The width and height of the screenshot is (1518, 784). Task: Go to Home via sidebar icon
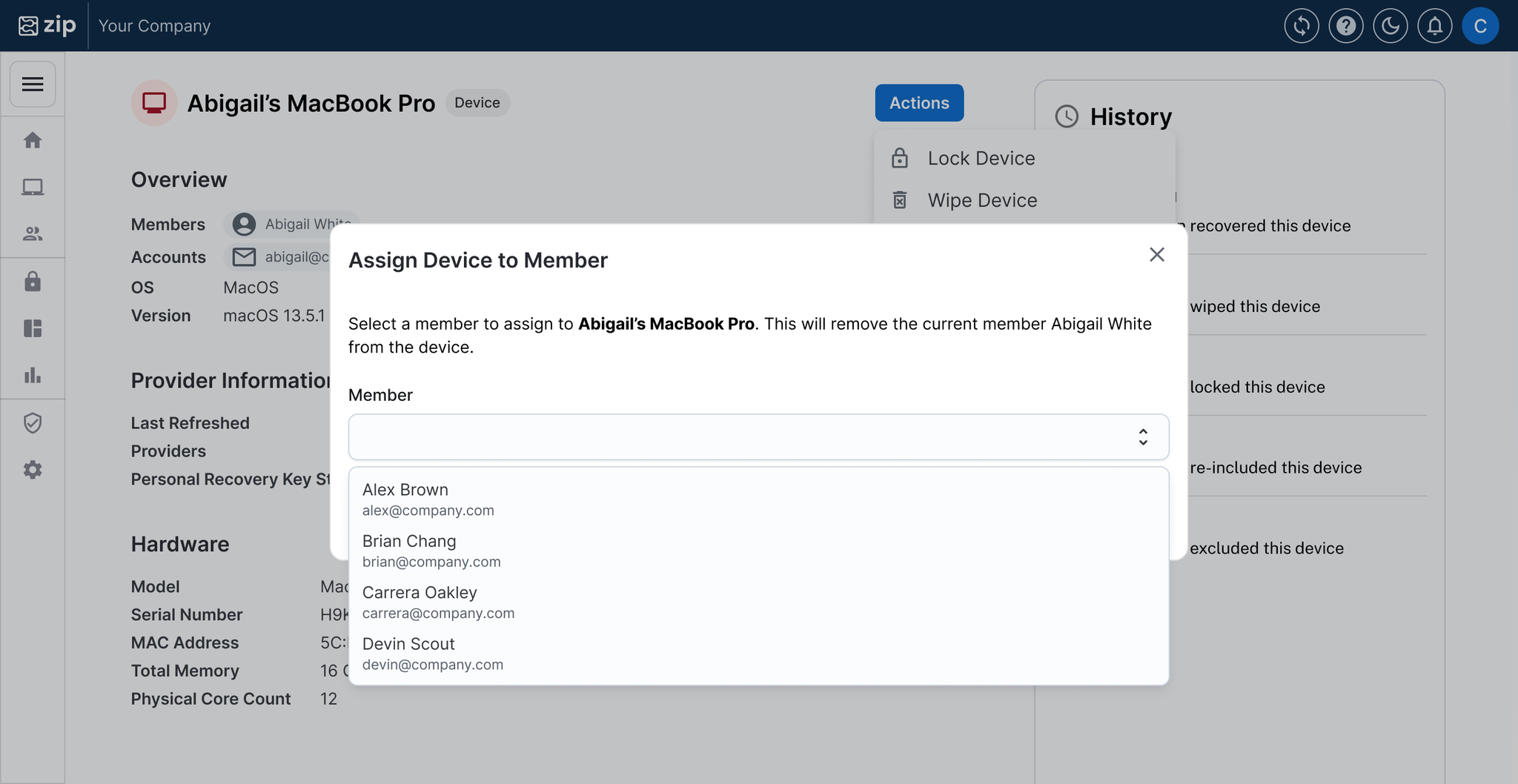point(33,140)
